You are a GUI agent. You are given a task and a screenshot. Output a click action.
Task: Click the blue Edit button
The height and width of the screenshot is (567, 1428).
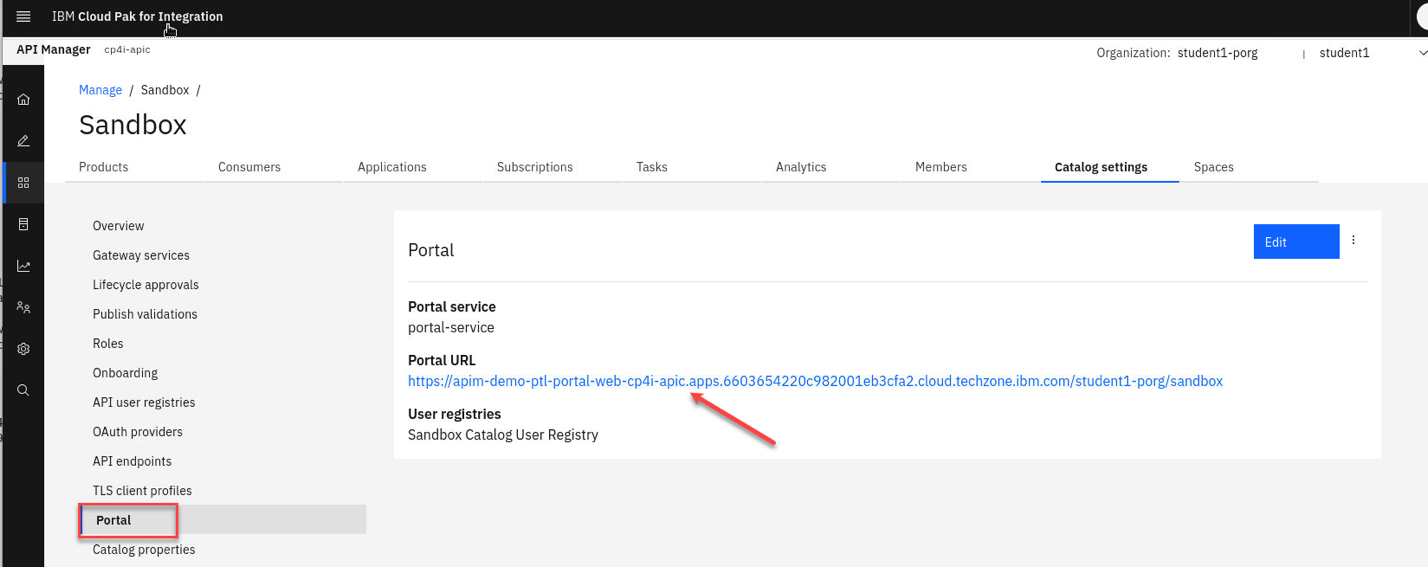click(1295, 242)
